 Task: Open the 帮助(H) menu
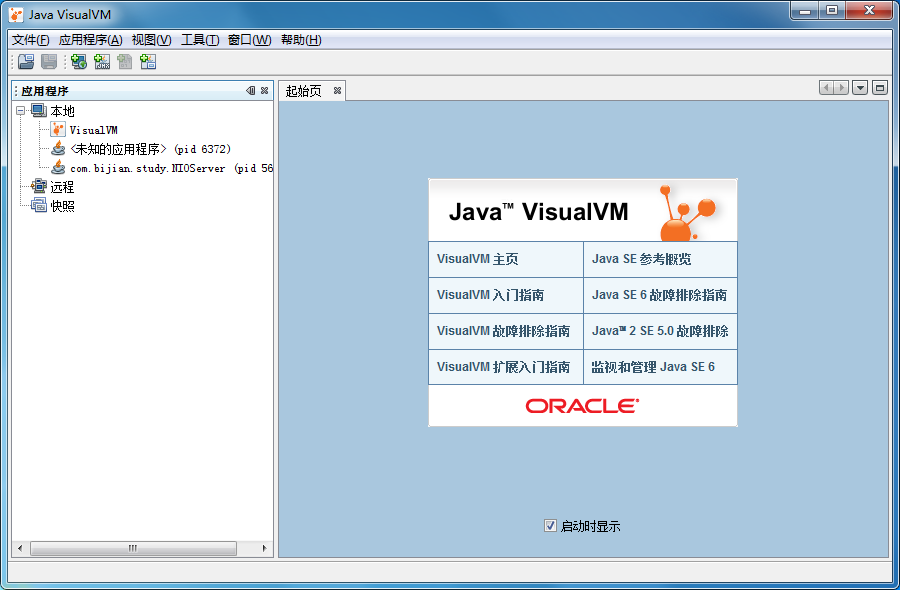(x=301, y=40)
